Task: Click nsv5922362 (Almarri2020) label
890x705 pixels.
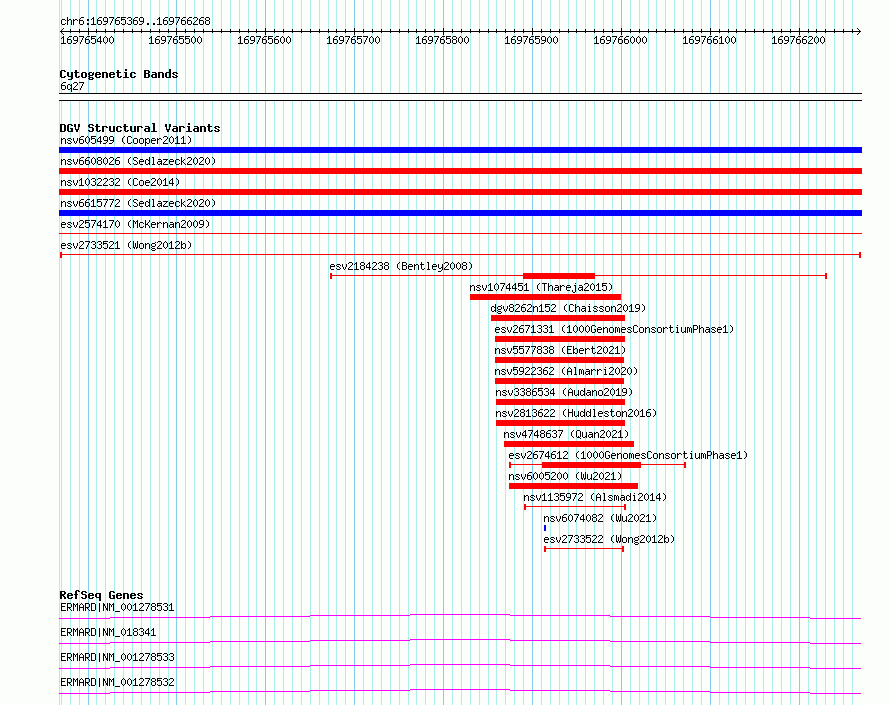Action: 566,371
